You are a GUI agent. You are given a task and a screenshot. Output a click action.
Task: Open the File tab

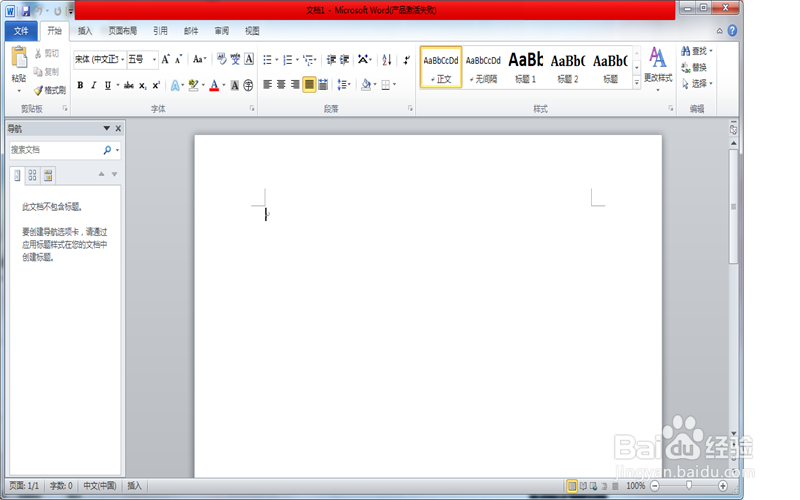pyautogui.click(x=21, y=31)
